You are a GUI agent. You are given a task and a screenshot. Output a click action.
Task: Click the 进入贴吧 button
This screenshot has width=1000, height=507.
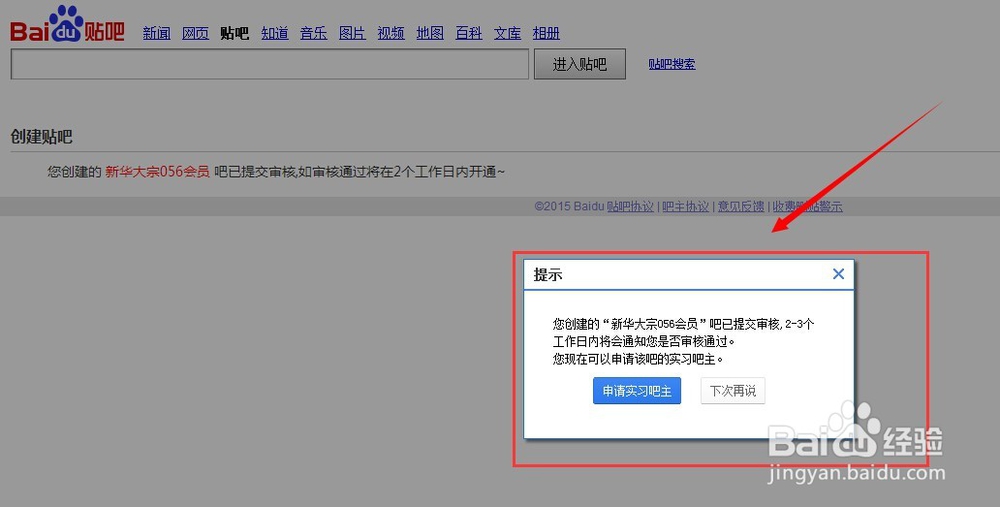point(580,64)
